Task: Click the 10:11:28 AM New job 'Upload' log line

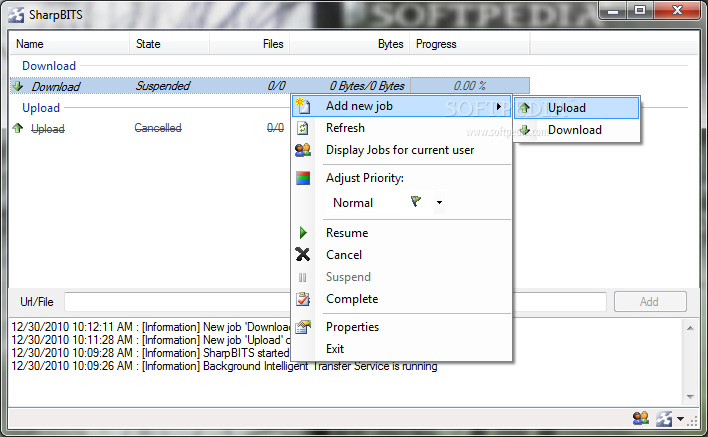Action: click(x=151, y=340)
